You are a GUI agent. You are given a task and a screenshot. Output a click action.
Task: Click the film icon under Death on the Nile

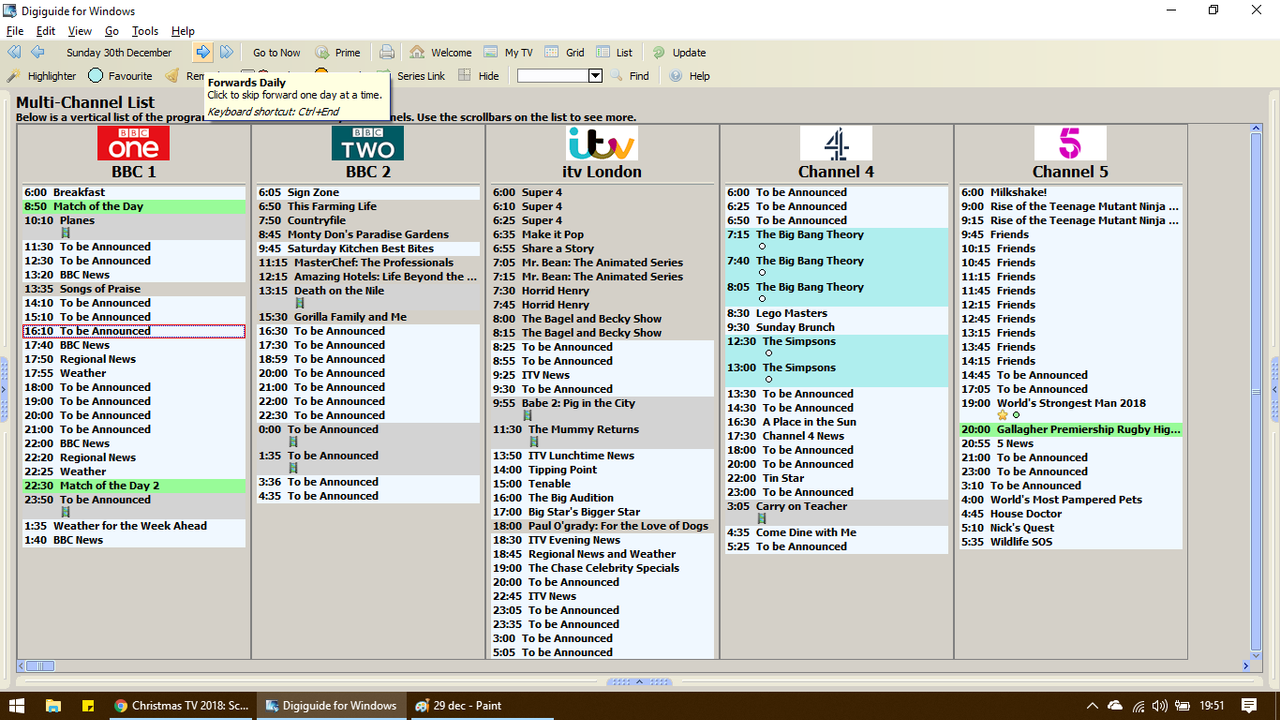pos(299,303)
